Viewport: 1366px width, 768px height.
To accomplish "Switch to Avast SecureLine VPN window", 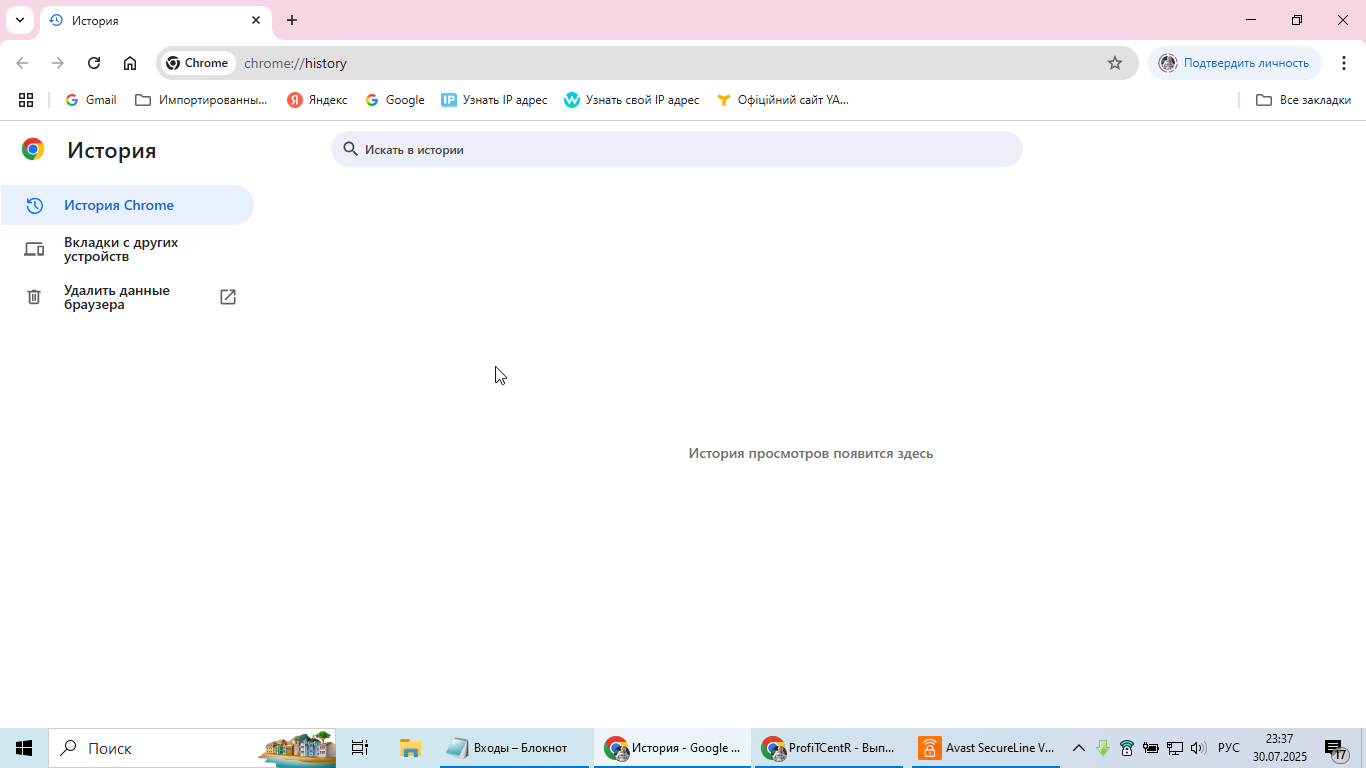I will (x=987, y=748).
